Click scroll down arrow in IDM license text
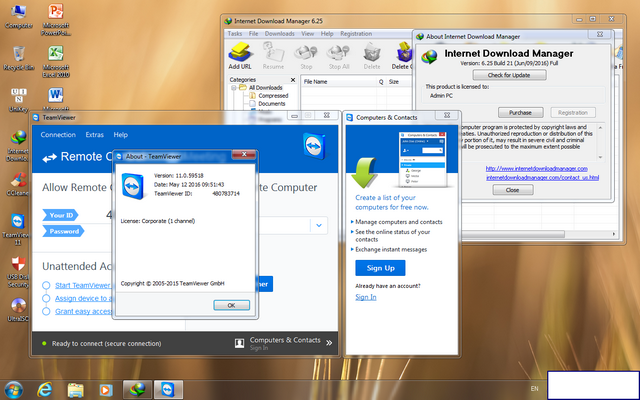Viewport: 640px width, 400px height. click(600, 157)
